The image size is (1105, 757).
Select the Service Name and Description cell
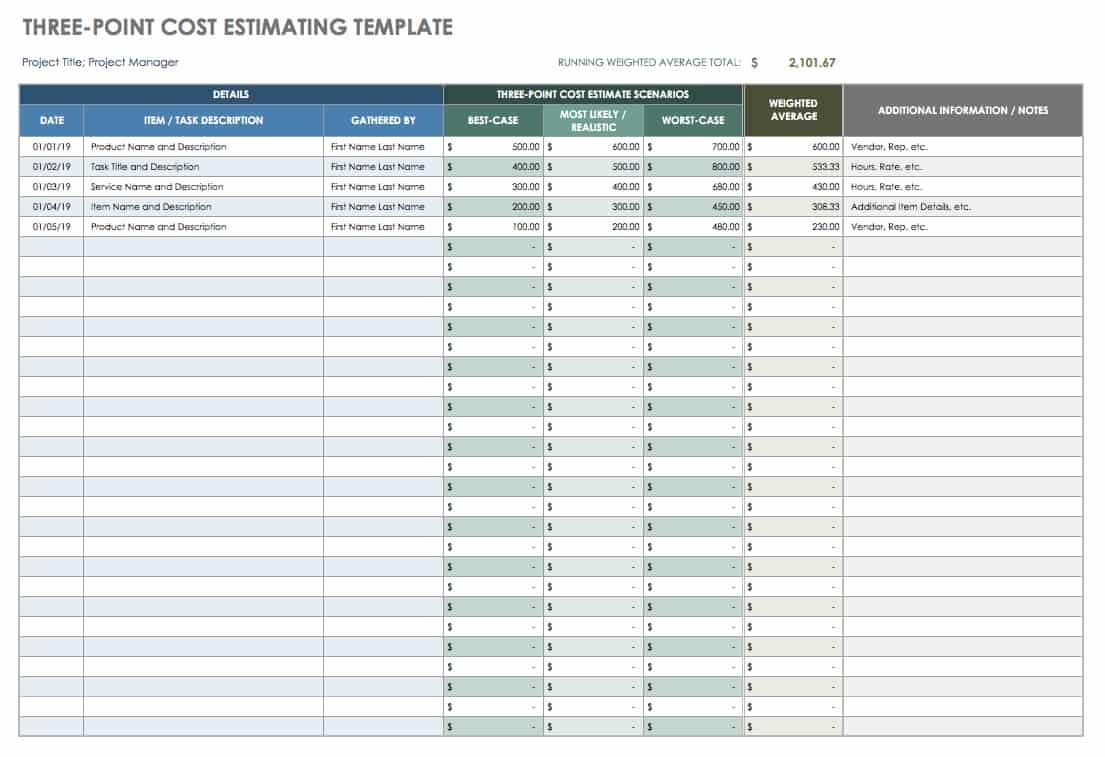153,186
